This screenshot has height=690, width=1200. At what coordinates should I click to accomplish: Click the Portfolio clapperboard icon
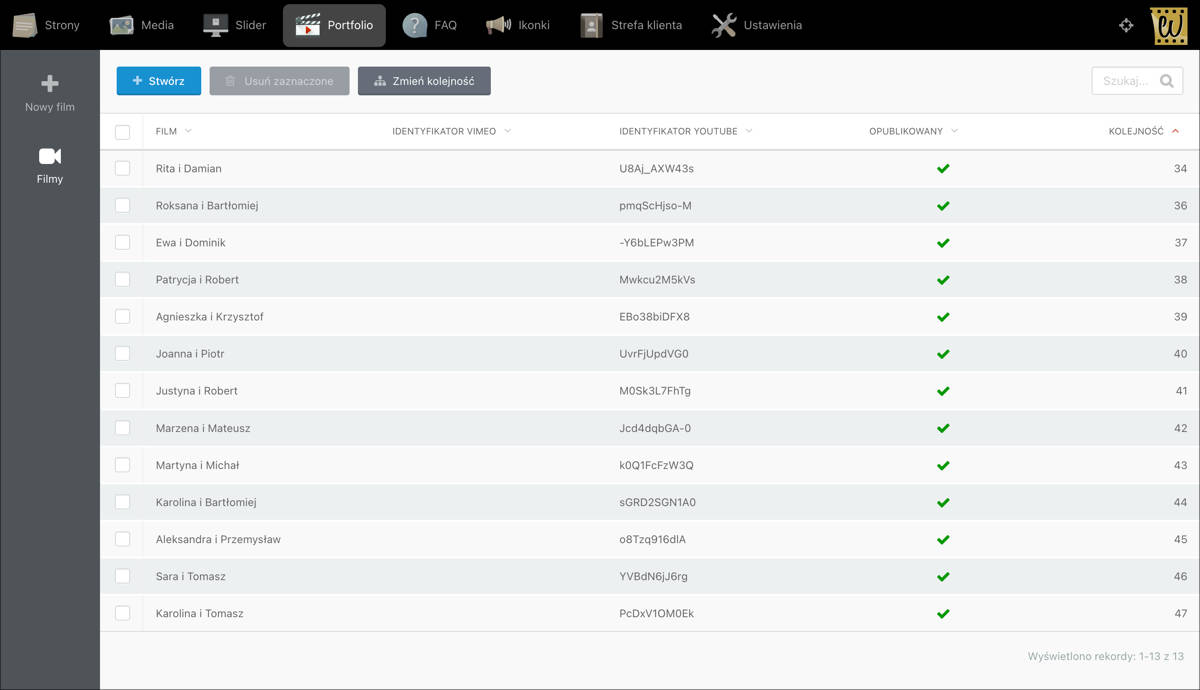(308, 25)
